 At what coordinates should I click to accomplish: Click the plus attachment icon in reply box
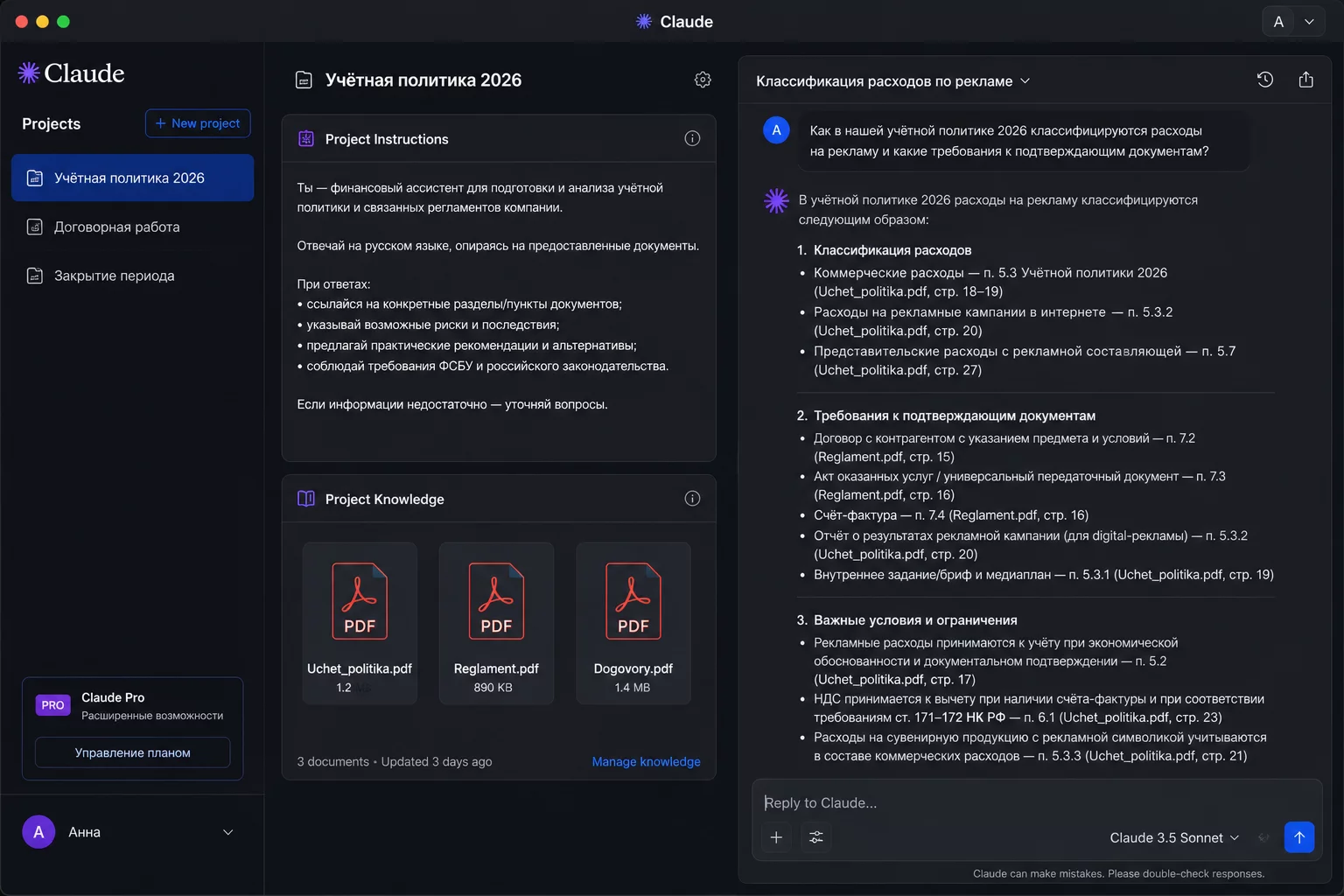(776, 837)
